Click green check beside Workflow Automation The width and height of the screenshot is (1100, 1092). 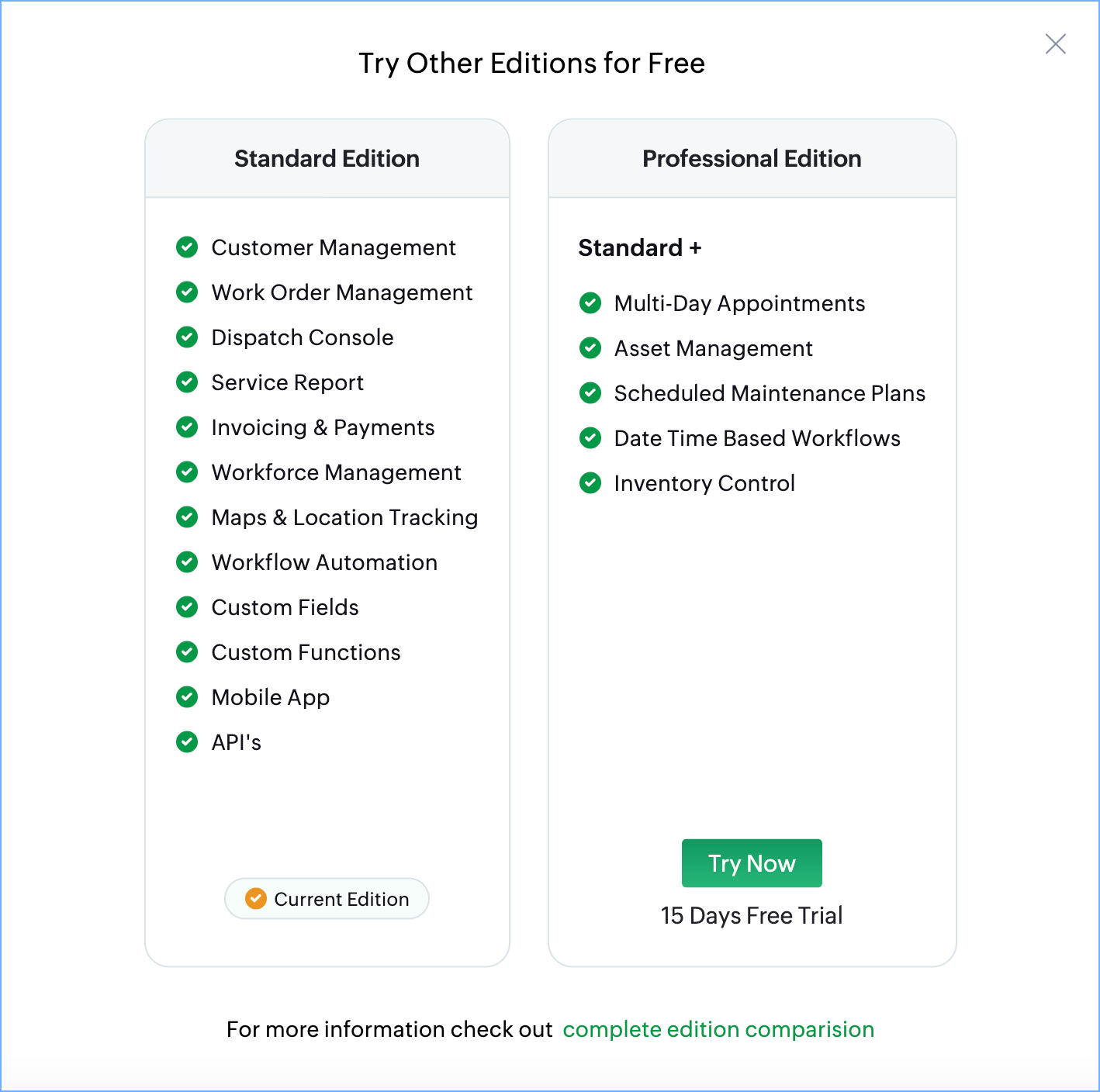(187, 562)
